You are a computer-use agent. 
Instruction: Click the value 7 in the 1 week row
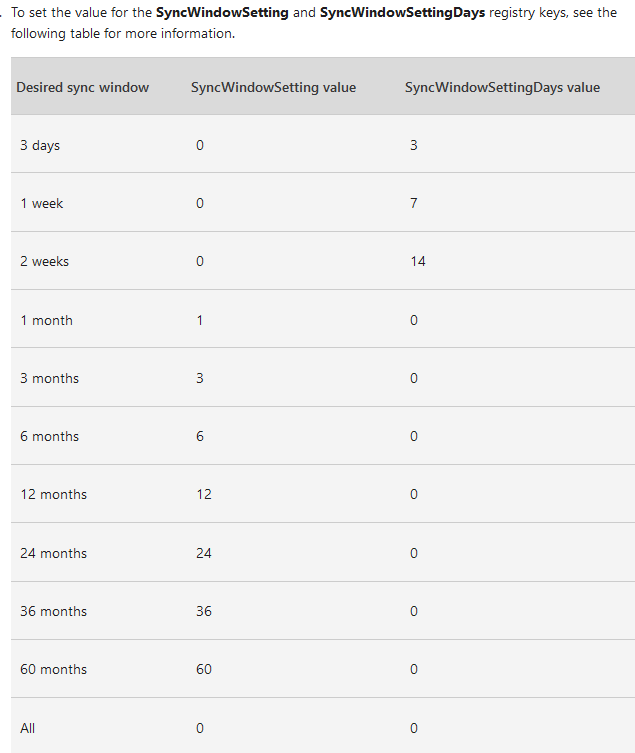coord(414,203)
